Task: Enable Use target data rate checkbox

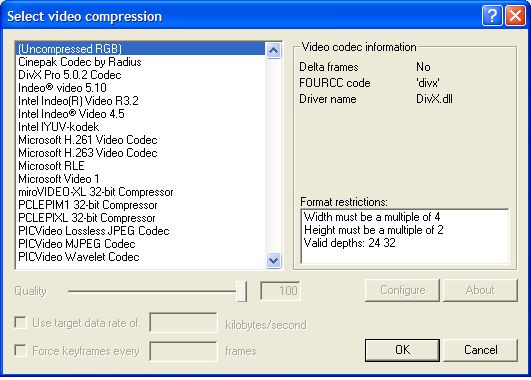Action: click(20, 322)
